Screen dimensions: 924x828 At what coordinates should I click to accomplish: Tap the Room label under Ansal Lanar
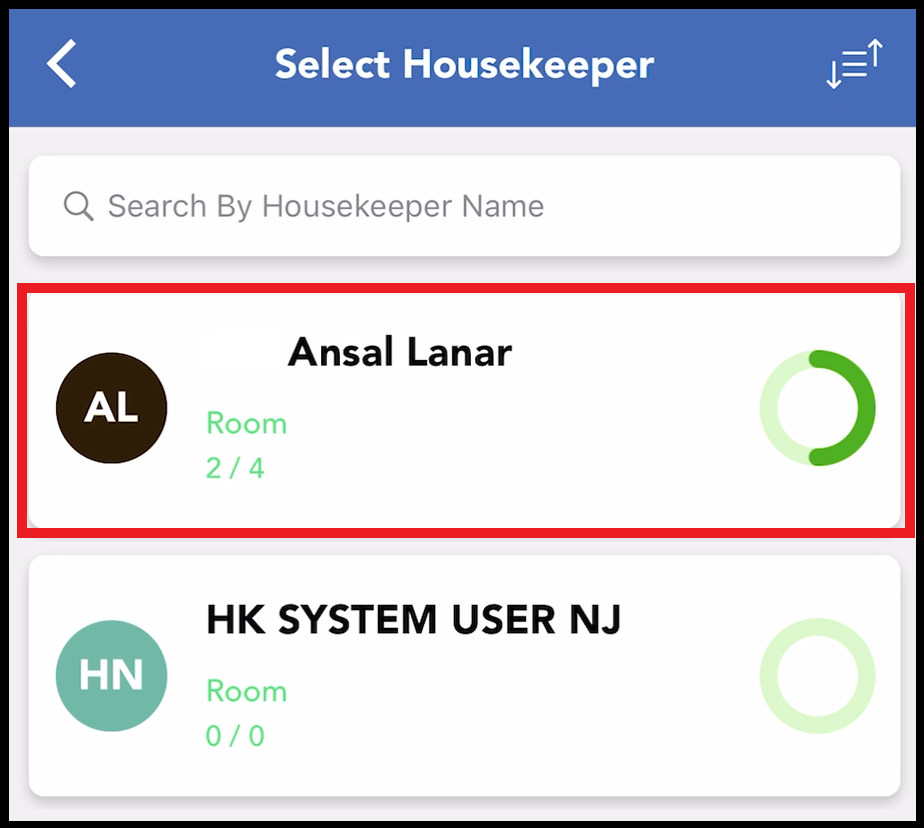click(x=246, y=423)
